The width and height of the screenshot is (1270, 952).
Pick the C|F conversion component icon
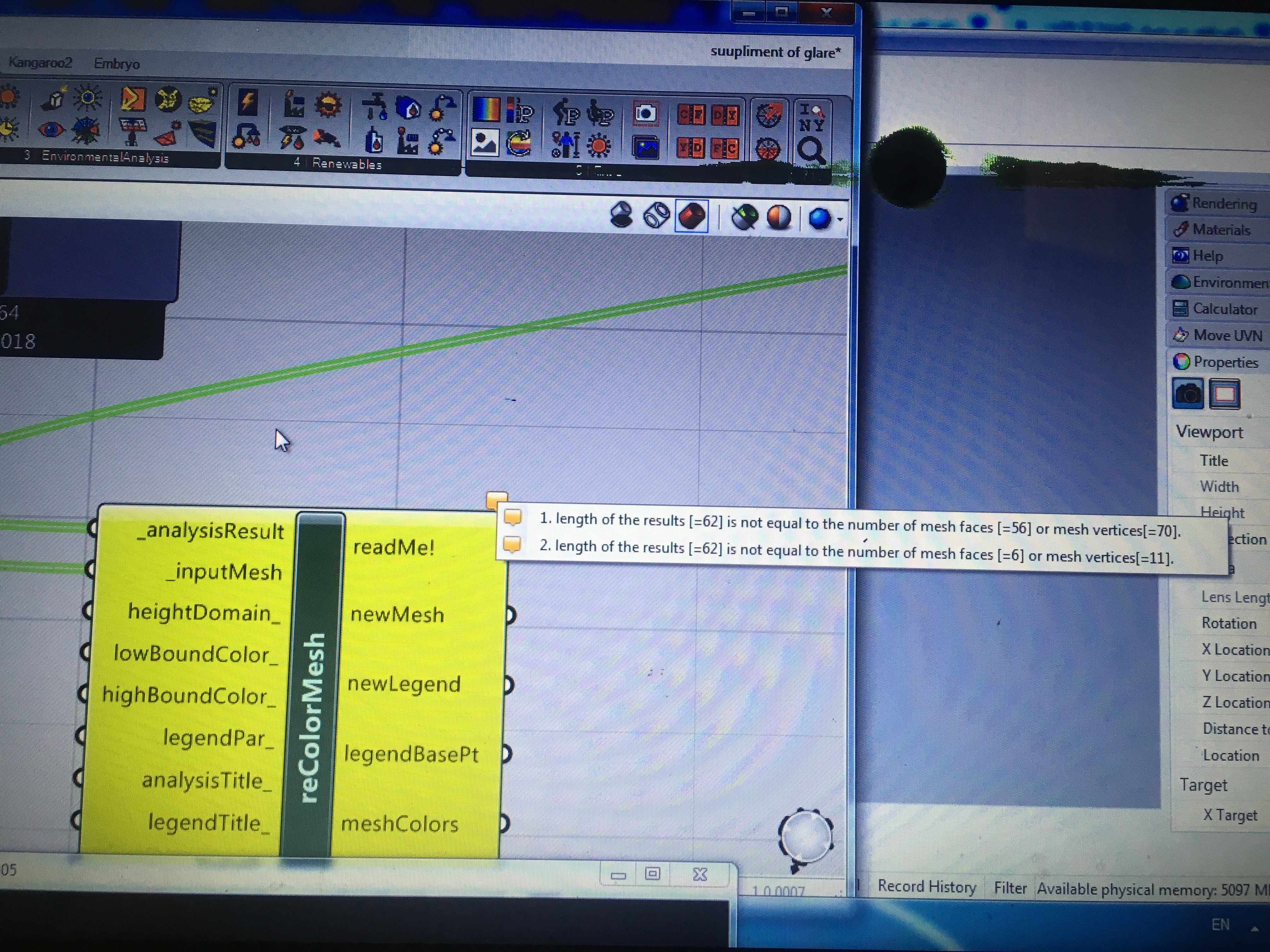tap(691, 115)
